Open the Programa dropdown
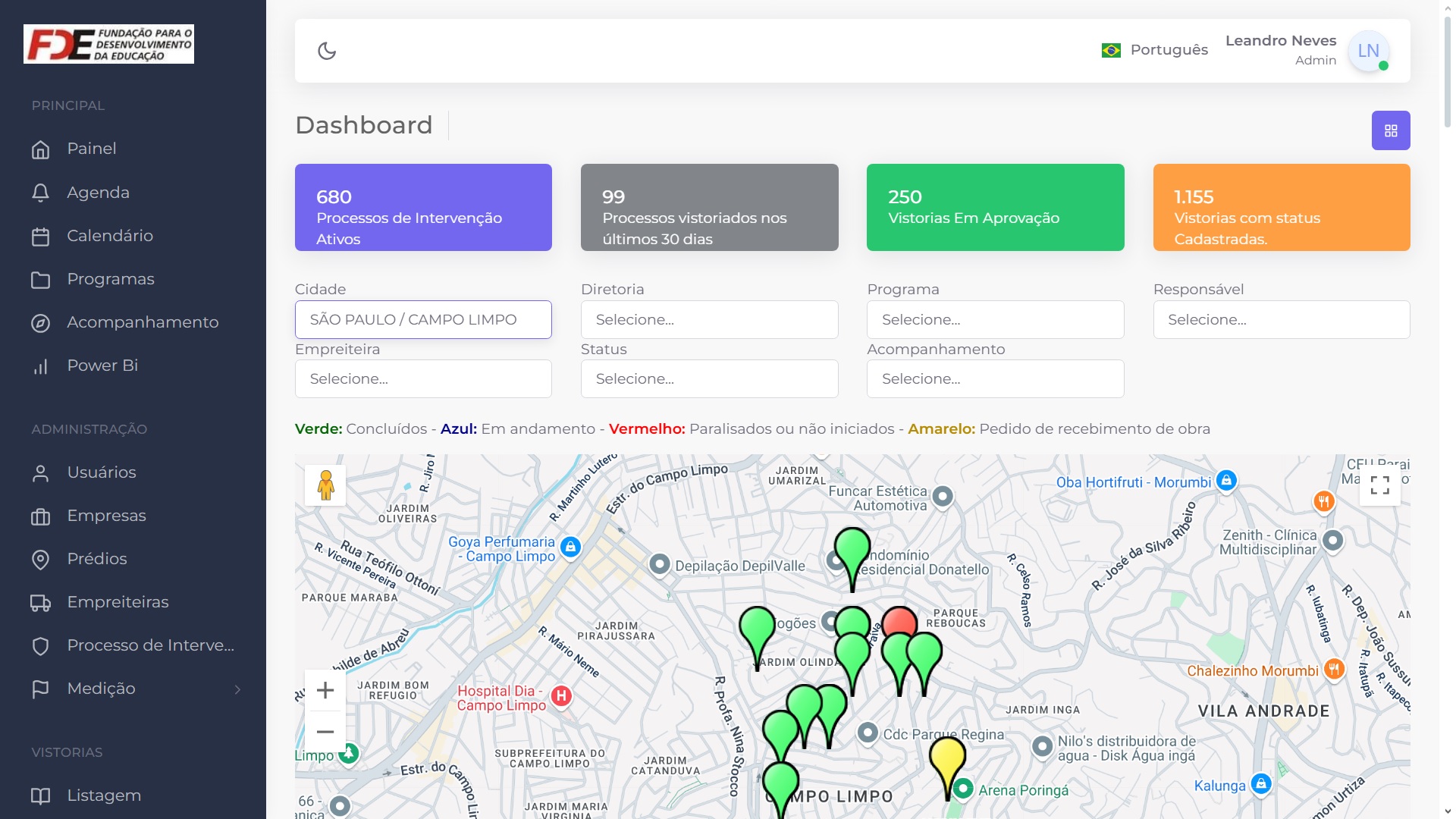The image size is (1456, 819). click(x=995, y=320)
